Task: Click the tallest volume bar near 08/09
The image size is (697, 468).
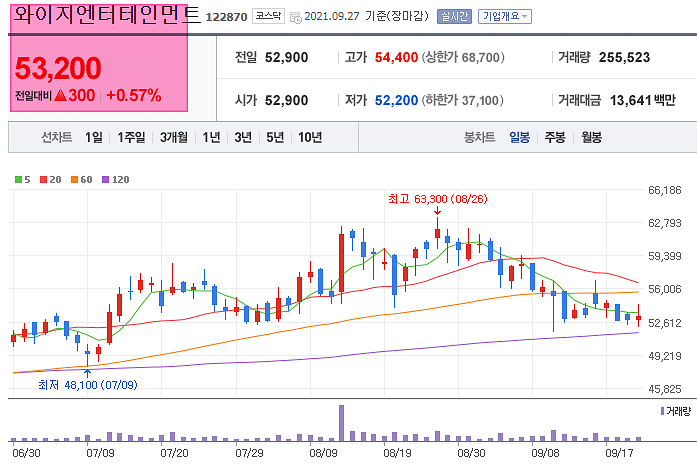Action: coord(341,423)
